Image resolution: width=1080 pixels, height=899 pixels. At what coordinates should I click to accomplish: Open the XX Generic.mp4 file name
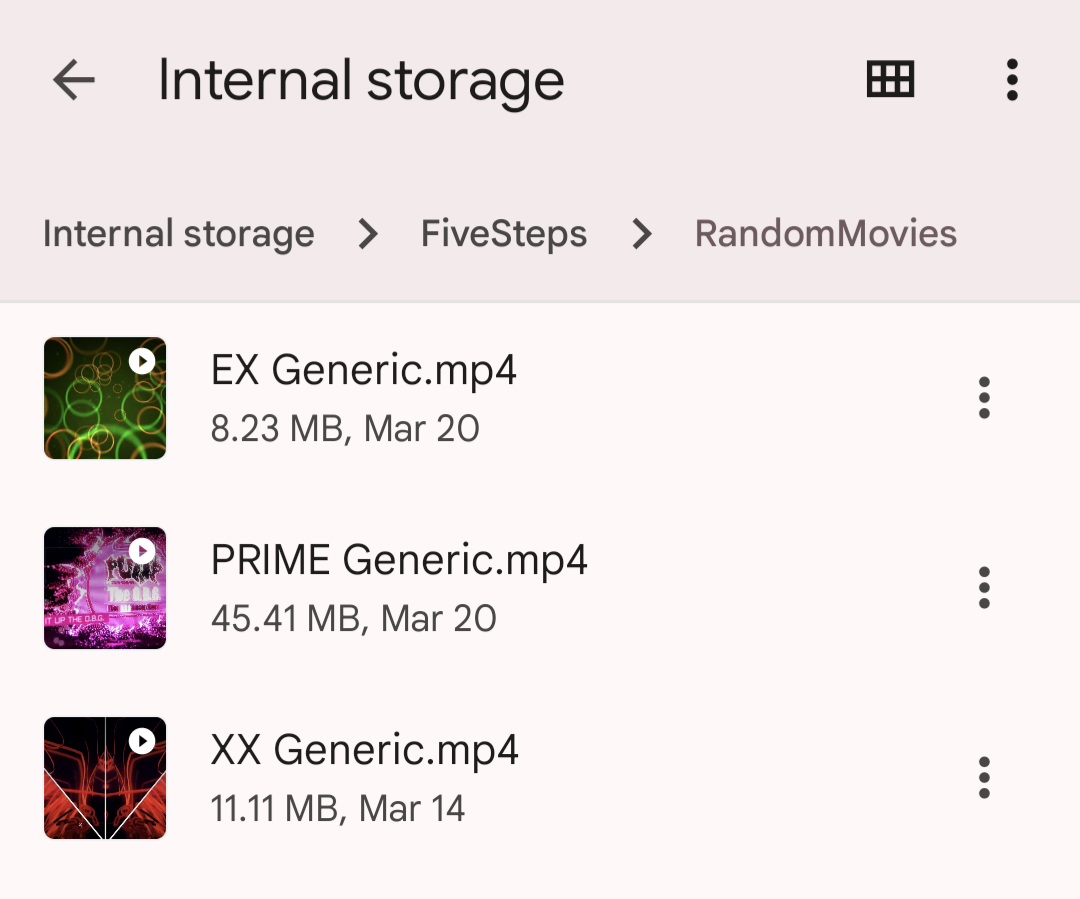pos(365,750)
